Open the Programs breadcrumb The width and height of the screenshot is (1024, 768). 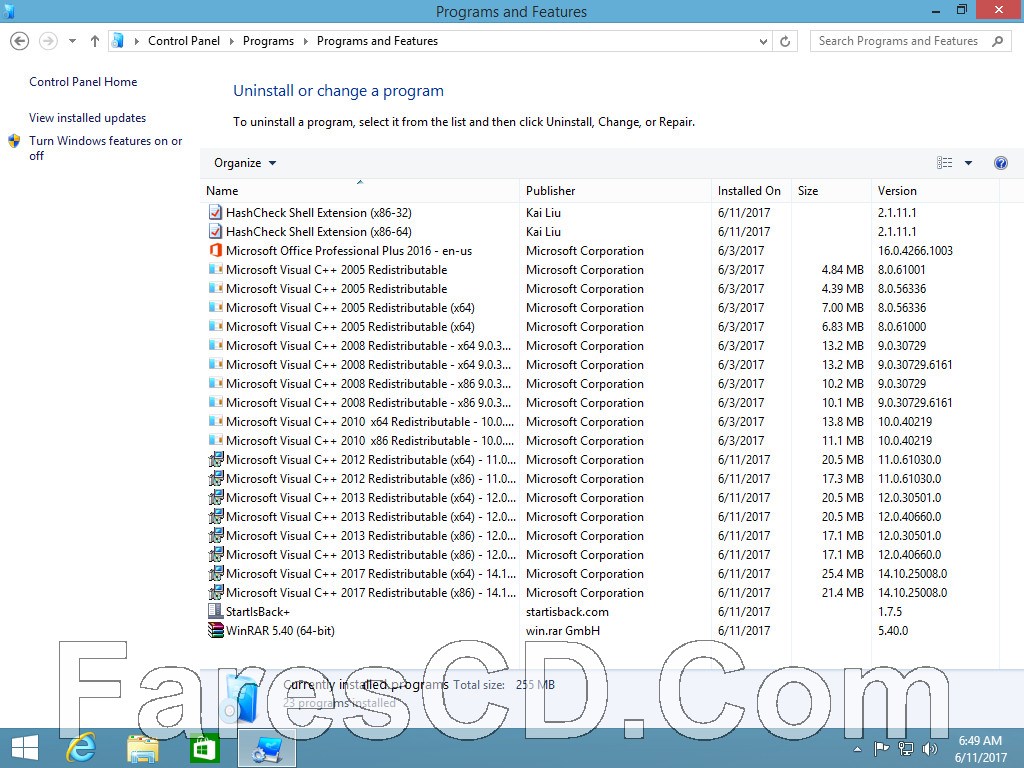268,40
